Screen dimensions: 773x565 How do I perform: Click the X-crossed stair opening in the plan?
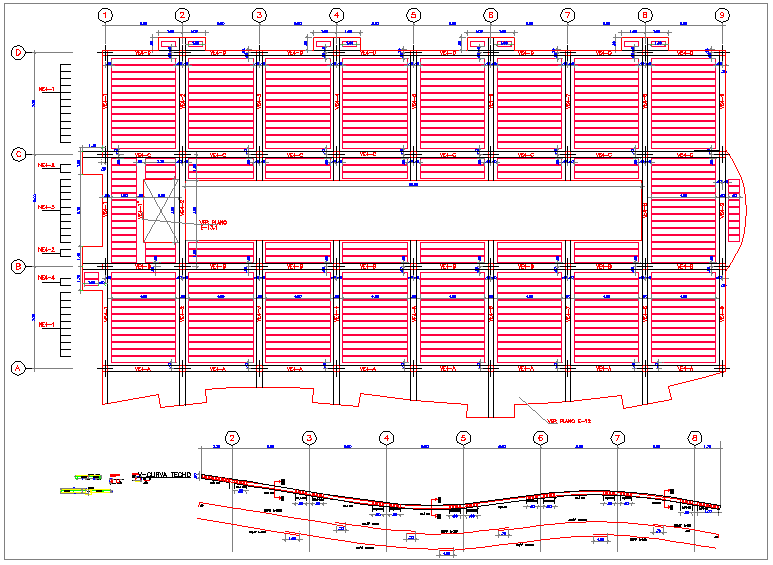(x=160, y=213)
